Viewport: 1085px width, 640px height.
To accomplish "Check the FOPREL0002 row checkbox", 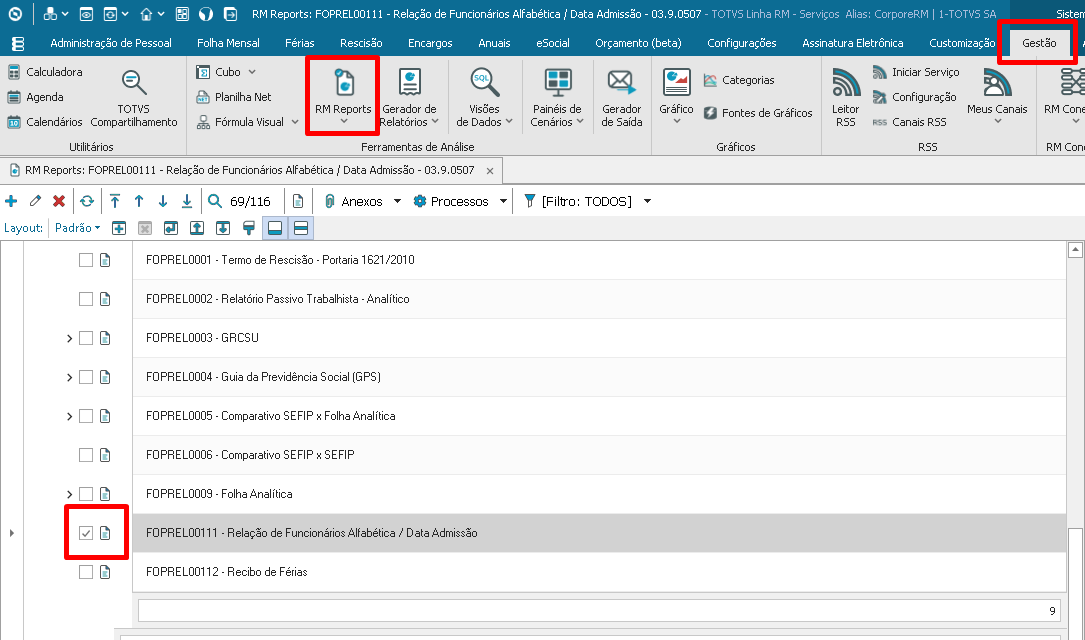I will (86, 299).
